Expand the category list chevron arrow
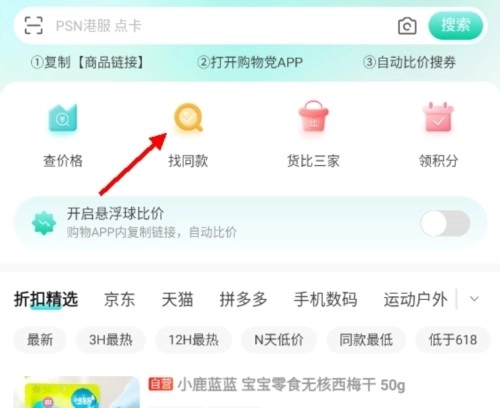This screenshot has height=408, width=500. 474,299
